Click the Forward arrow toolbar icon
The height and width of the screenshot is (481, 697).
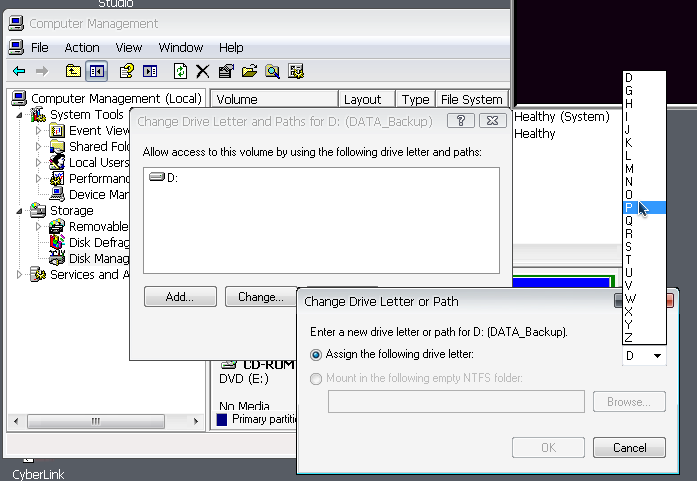tap(42, 71)
